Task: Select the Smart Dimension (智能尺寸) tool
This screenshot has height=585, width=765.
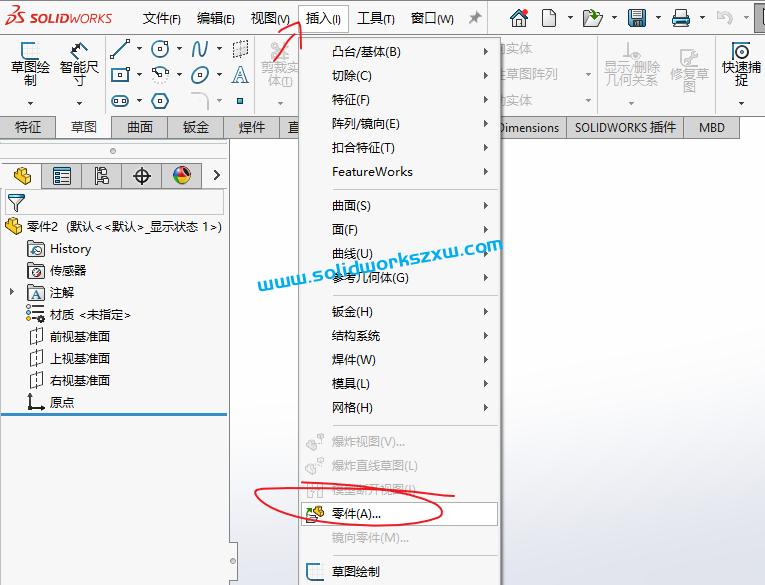Action: 79,64
